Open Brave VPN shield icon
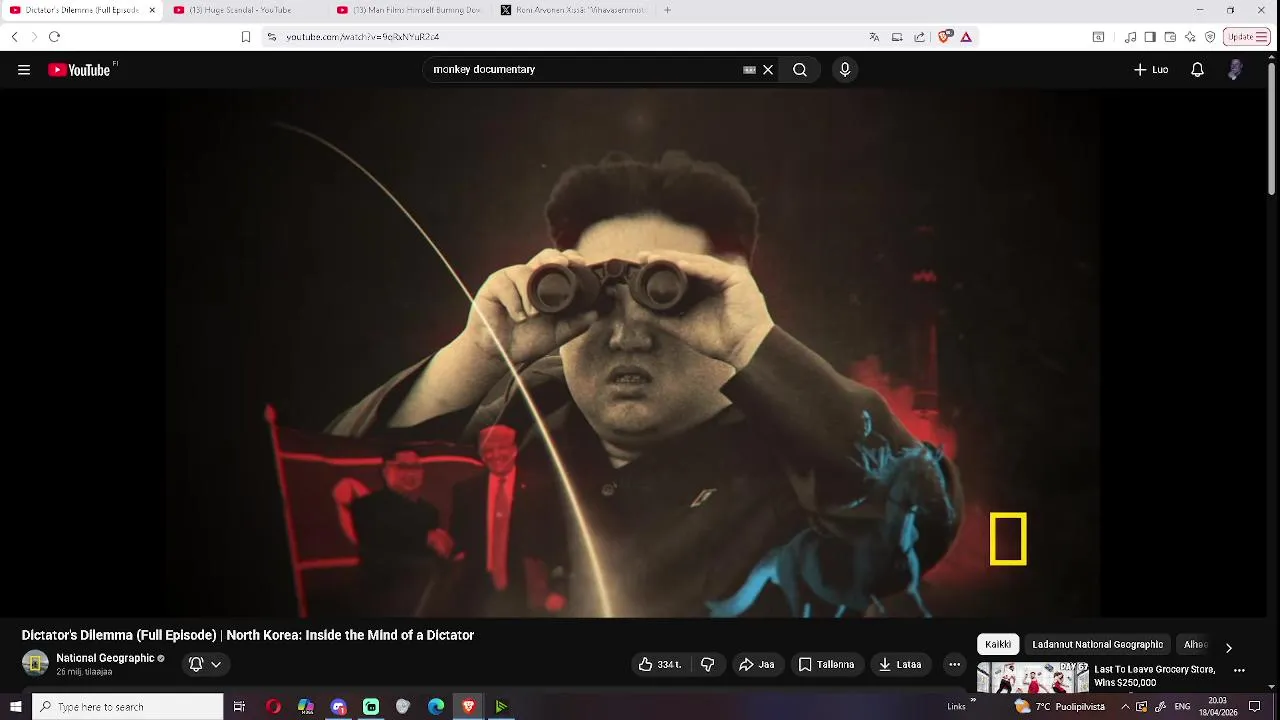 (1210, 37)
